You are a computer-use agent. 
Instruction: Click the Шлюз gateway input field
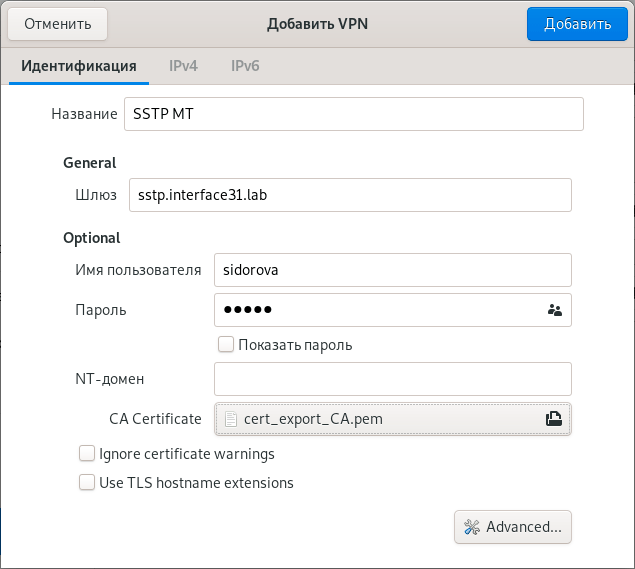coord(348,195)
